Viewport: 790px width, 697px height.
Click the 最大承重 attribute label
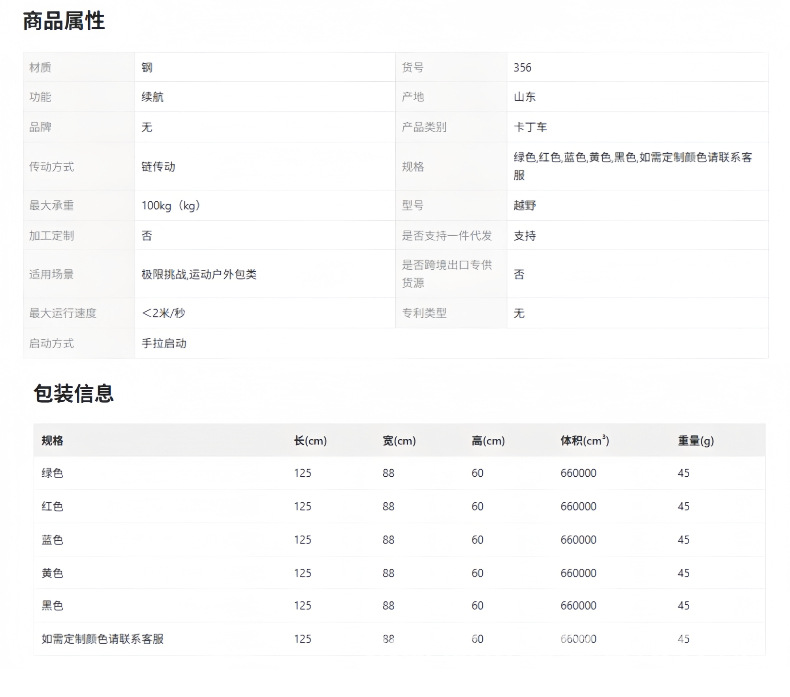[51, 205]
